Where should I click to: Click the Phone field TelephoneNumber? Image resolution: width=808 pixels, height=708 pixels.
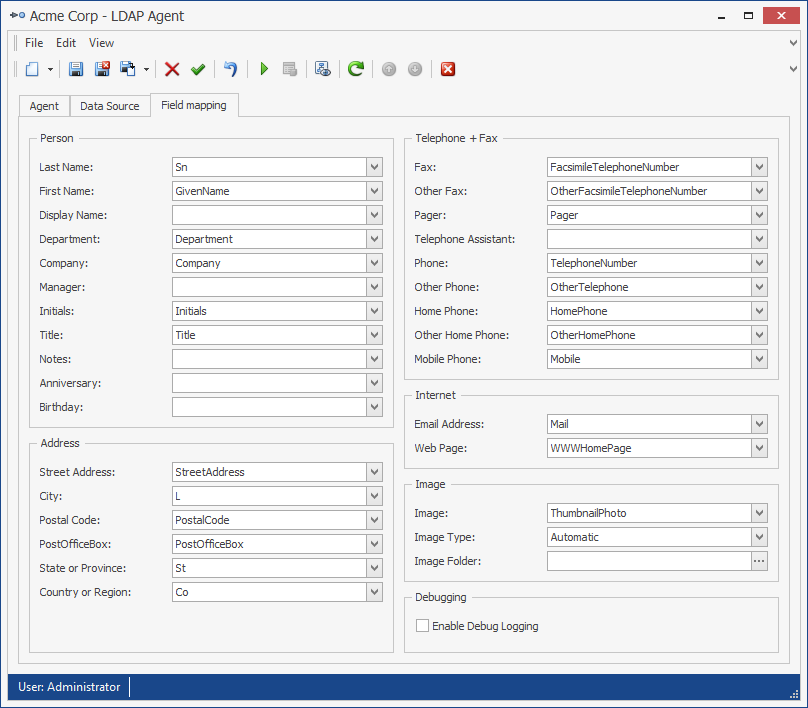[x=649, y=263]
